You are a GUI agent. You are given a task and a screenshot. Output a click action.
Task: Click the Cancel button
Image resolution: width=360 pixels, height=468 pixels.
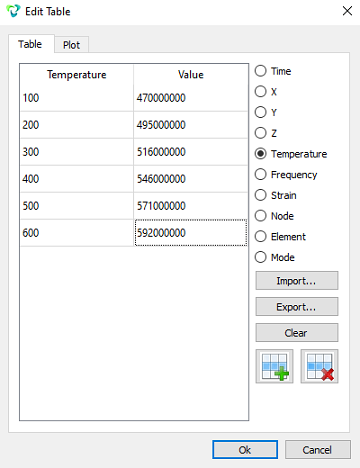(x=318, y=450)
